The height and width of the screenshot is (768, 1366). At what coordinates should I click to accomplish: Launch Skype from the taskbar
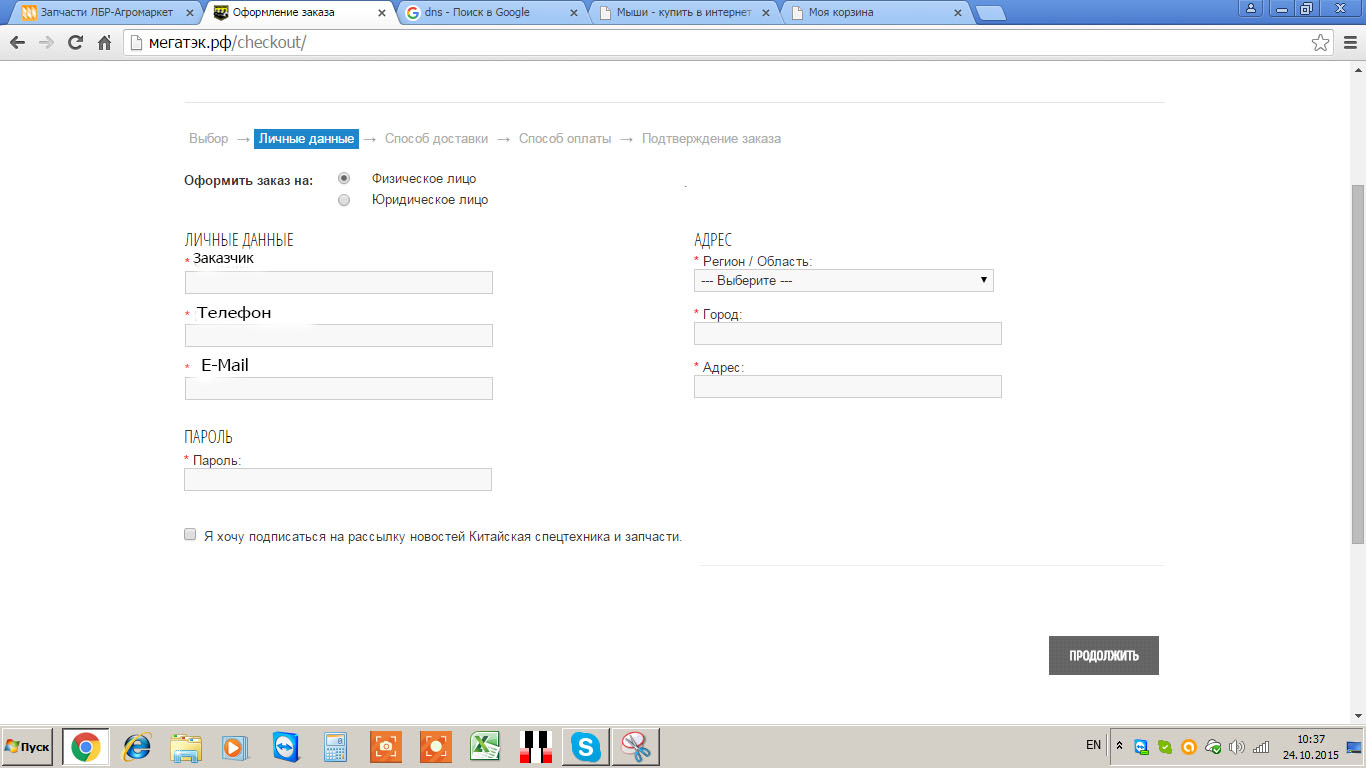pyautogui.click(x=586, y=747)
